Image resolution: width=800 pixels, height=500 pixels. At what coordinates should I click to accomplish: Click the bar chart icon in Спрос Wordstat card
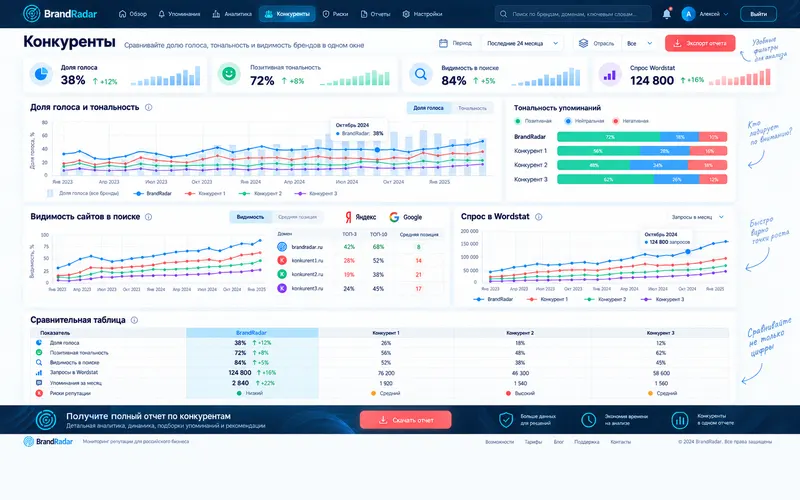point(610,74)
